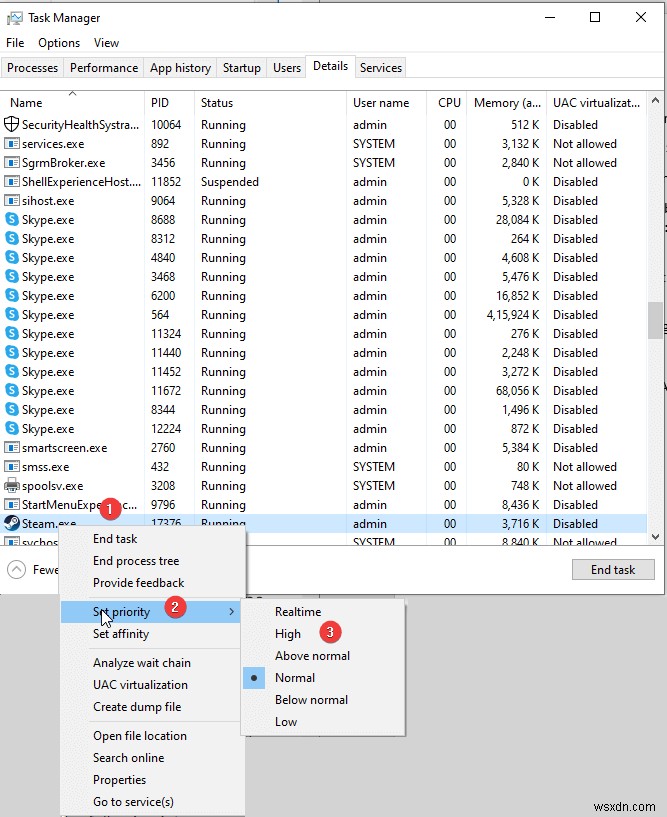Open the File menu

(15, 43)
